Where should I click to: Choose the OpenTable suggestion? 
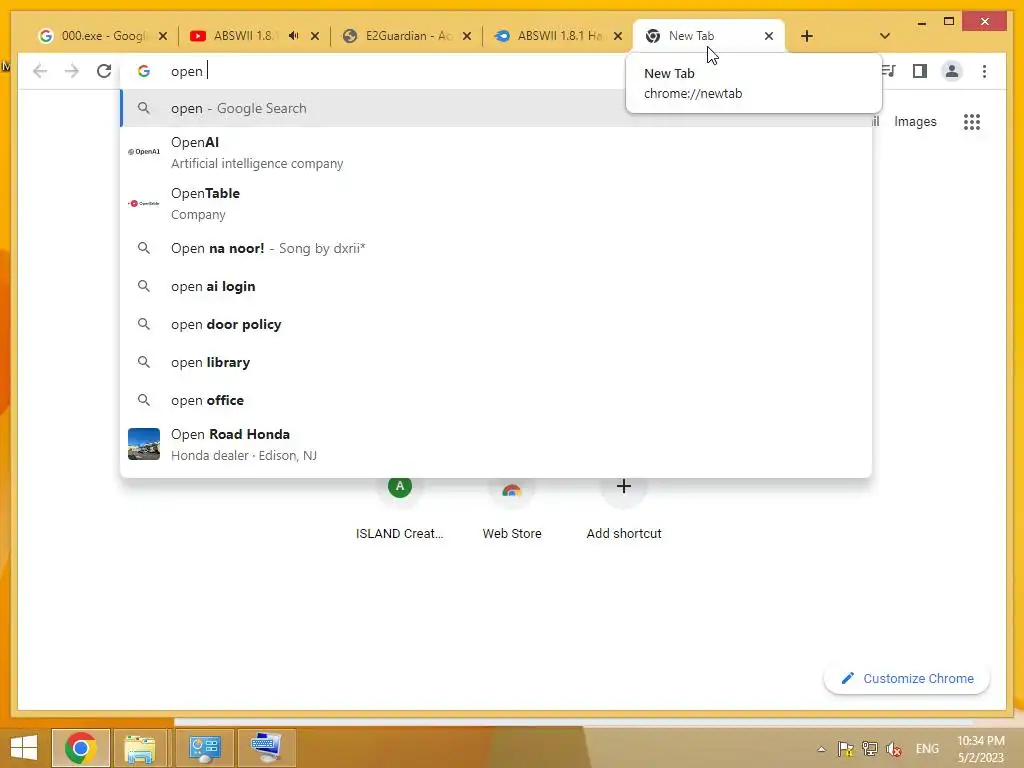(496, 203)
